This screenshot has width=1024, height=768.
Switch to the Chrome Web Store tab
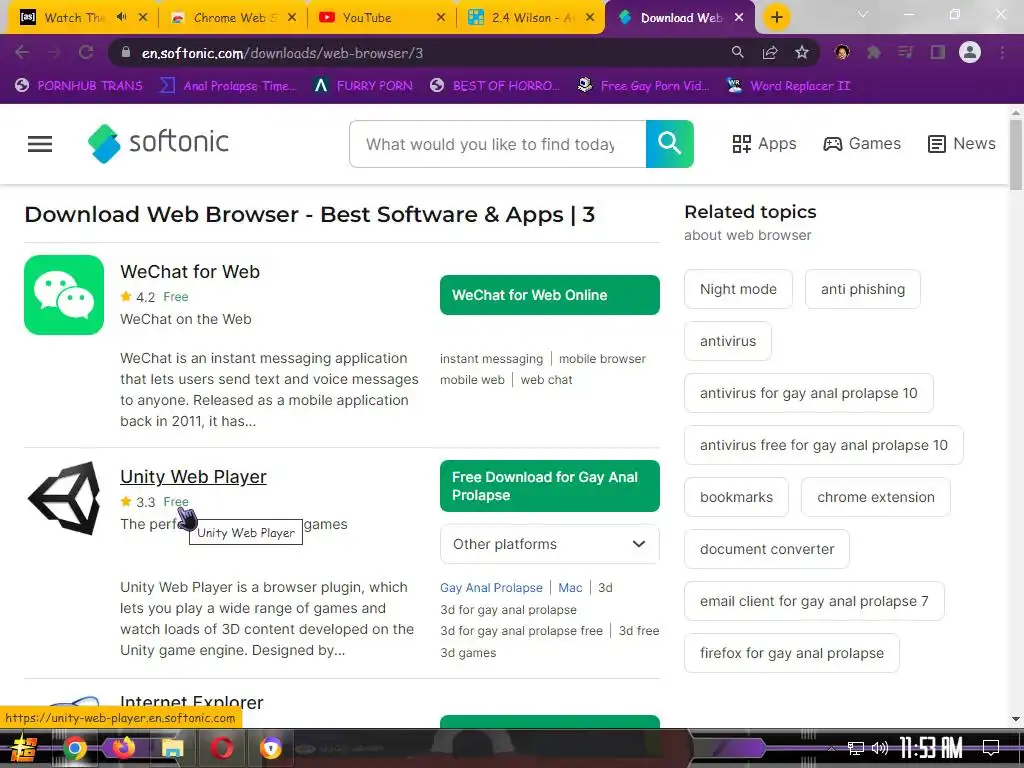tap(231, 18)
